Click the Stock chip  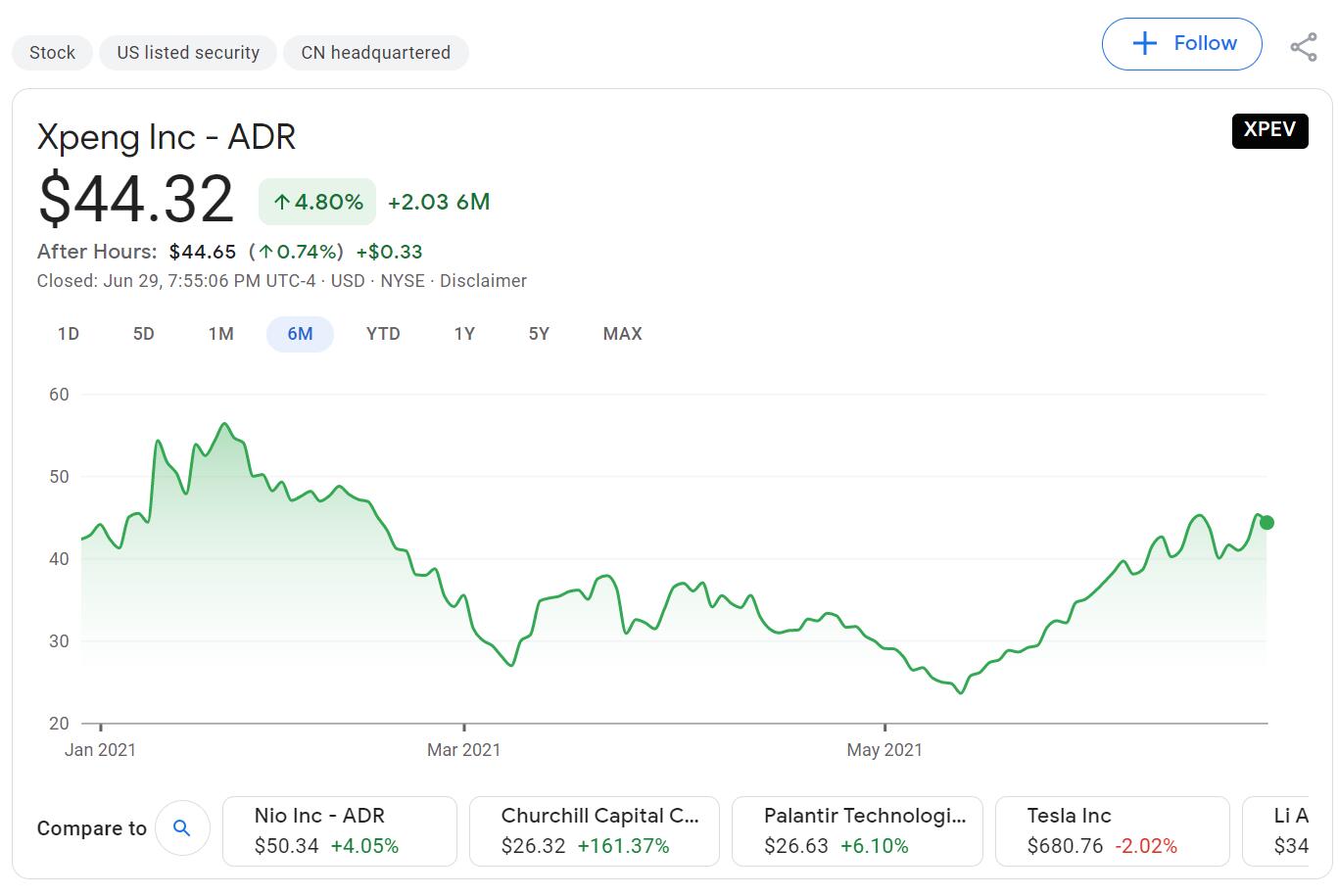click(52, 52)
